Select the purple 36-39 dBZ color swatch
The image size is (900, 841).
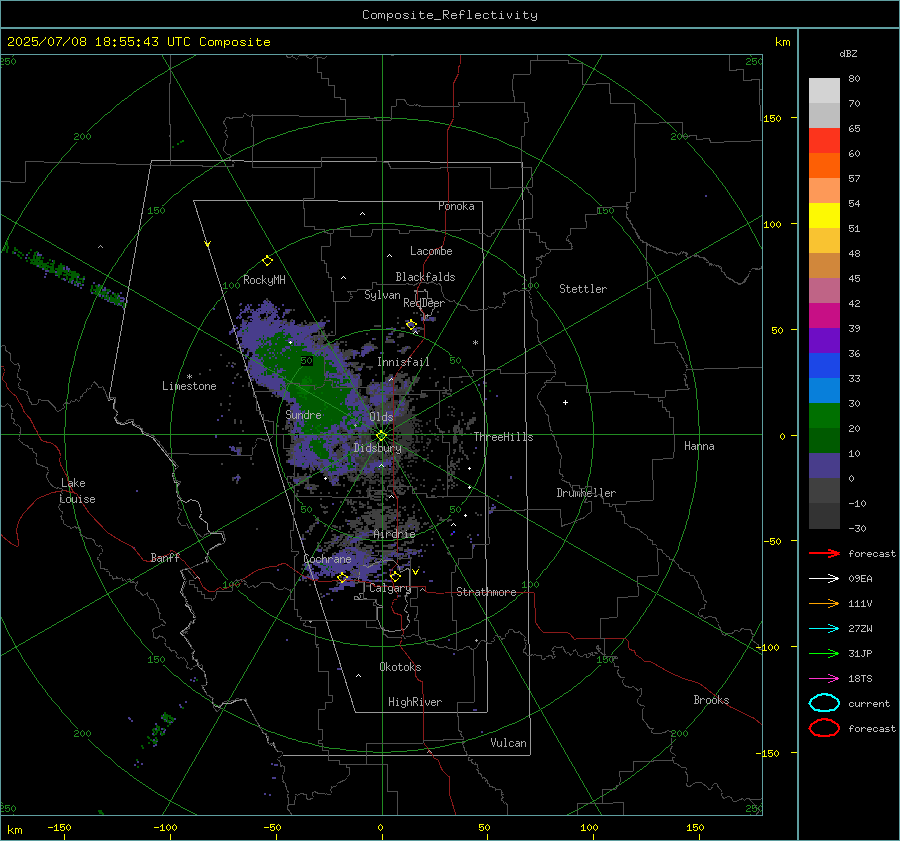[x=824, y=340]
